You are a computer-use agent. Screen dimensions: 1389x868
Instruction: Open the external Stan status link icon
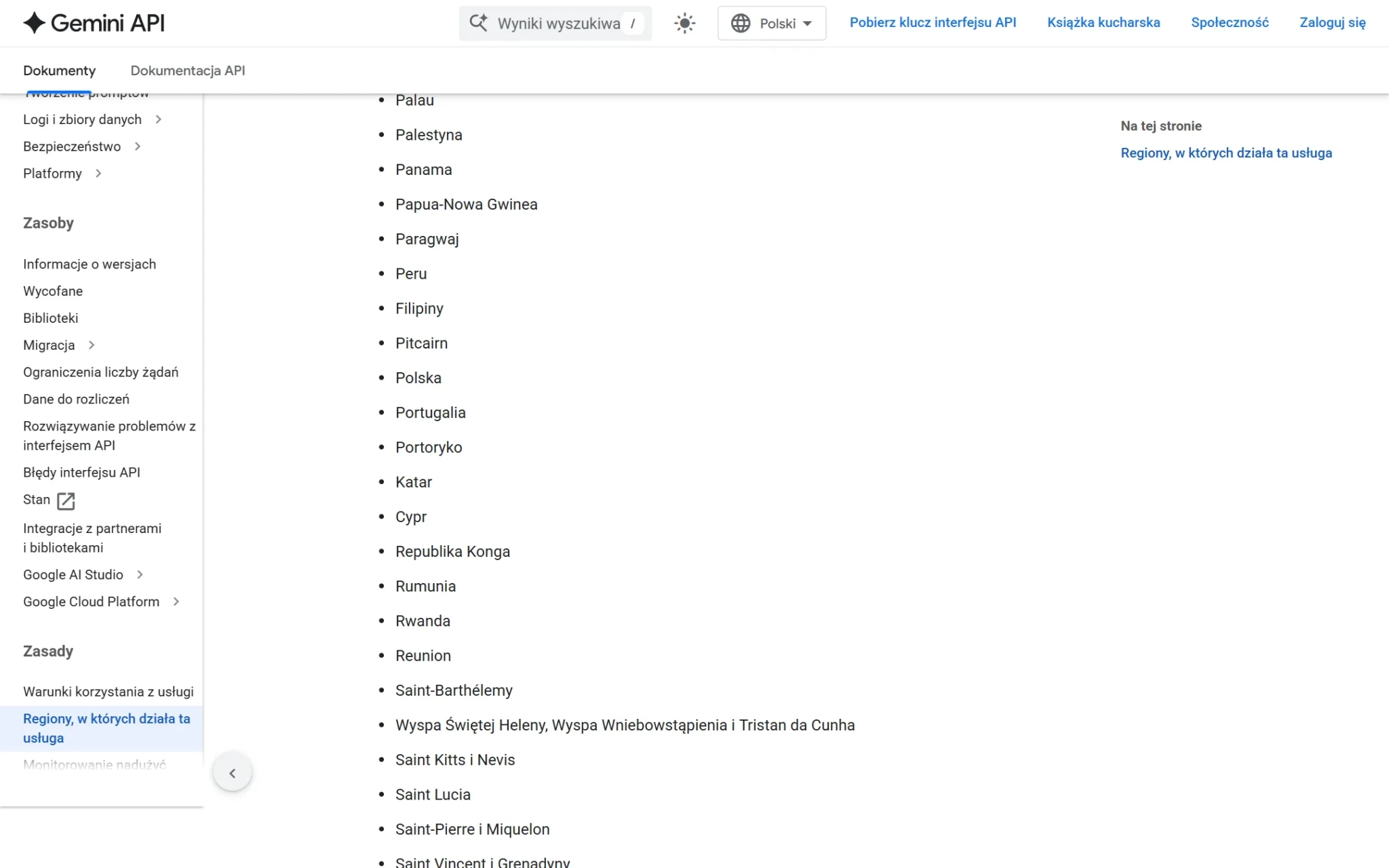click(x=66, y=500)
